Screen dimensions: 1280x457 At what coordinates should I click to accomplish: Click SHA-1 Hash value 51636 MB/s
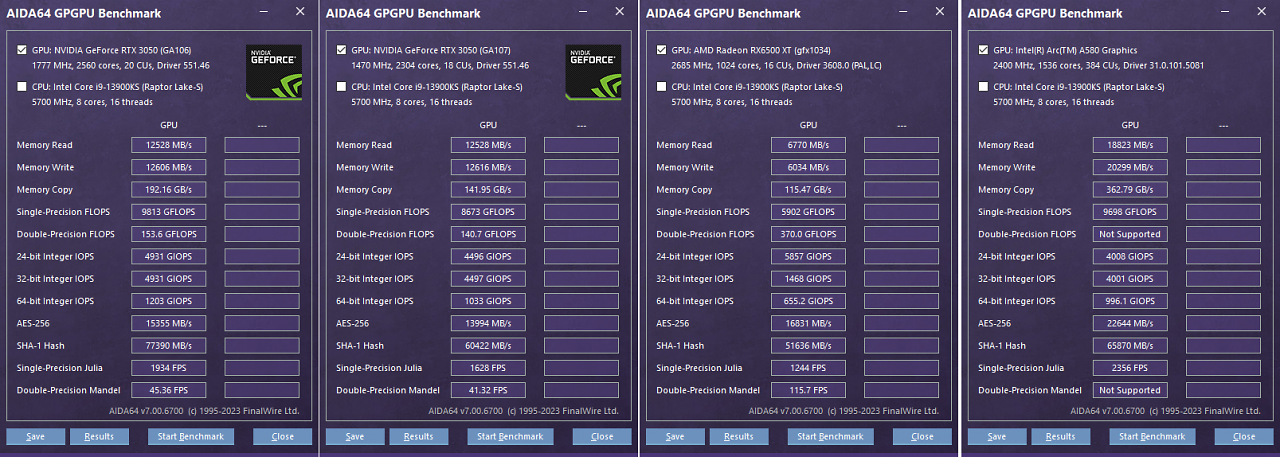tap(808, 346)
